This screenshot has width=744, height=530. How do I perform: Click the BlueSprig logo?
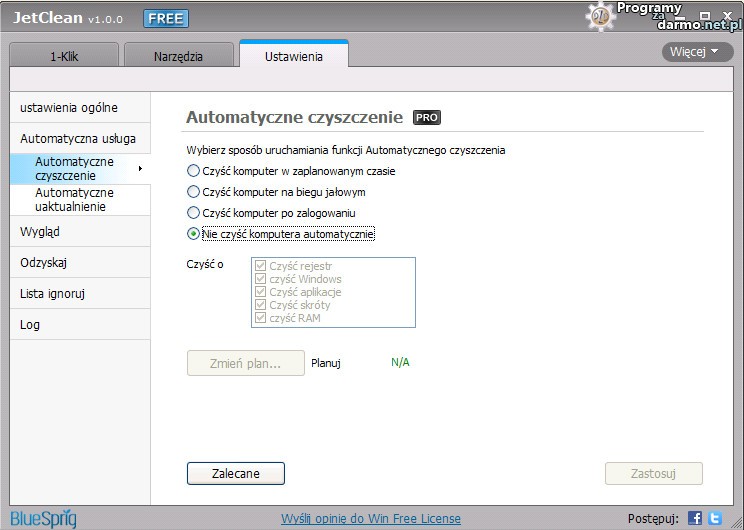pyautogui.click(x=44, y=518)
